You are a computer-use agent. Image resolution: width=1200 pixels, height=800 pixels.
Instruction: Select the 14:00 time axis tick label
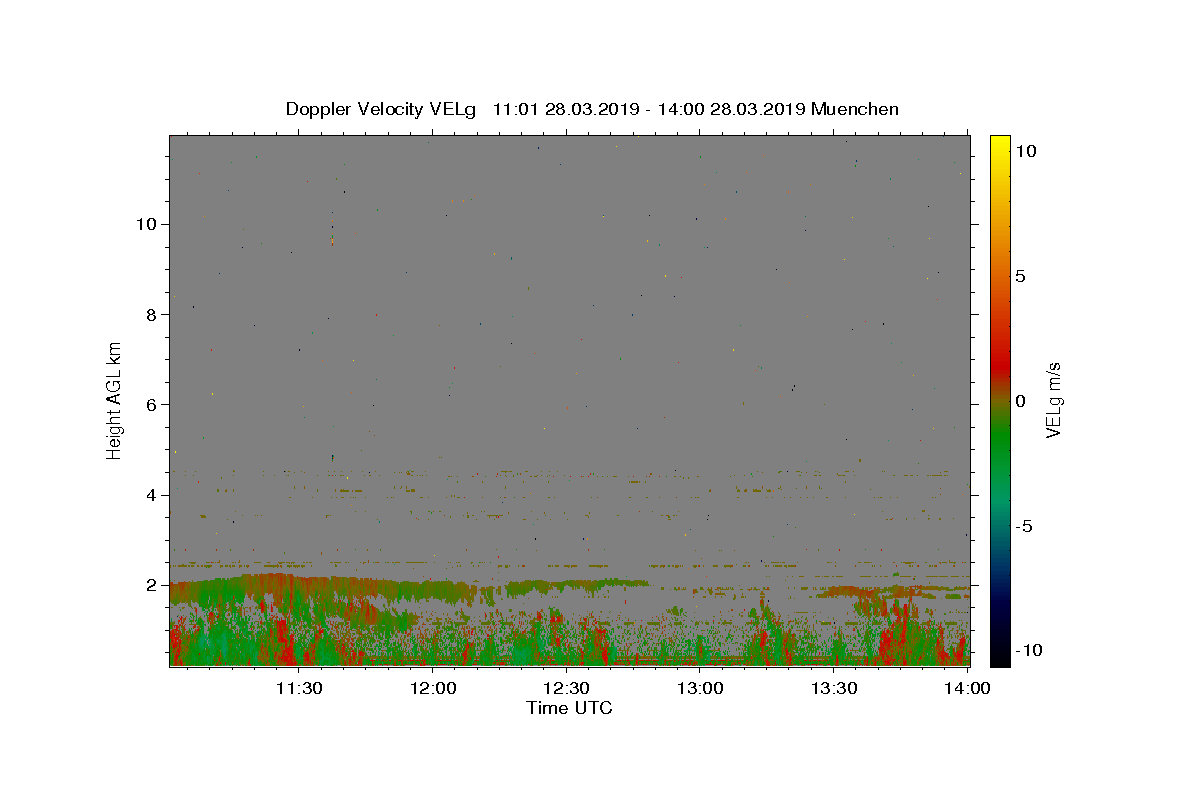[x=968, y=688]
